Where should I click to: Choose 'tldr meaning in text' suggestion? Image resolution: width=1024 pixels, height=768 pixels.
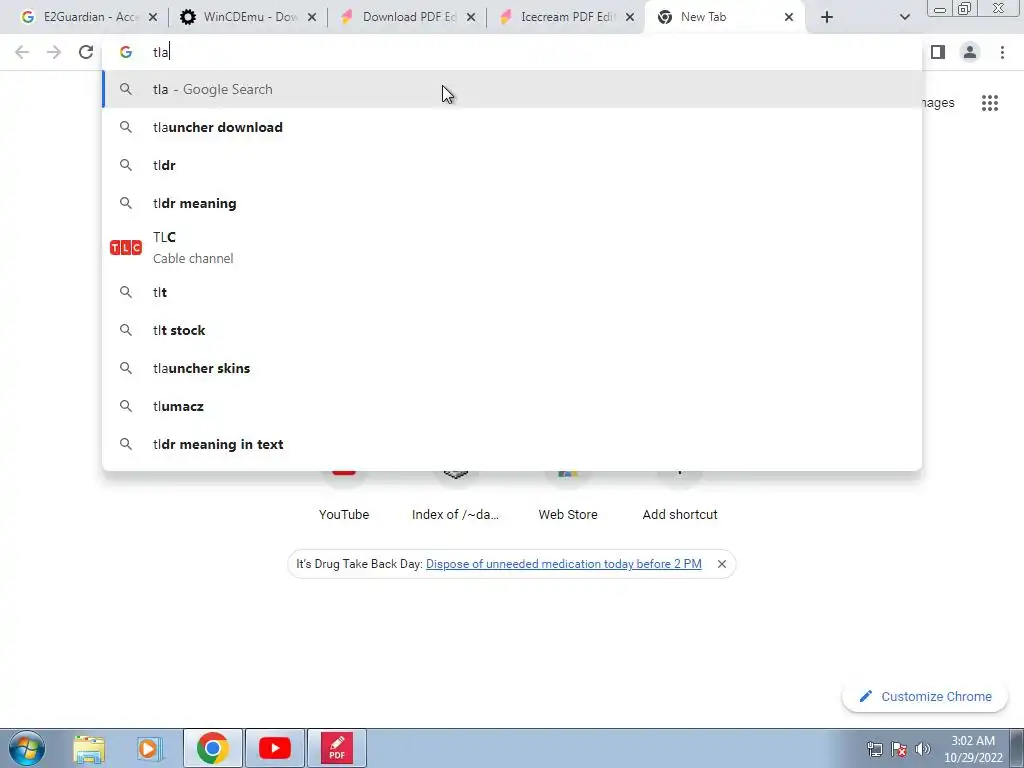tap(512, 444)
